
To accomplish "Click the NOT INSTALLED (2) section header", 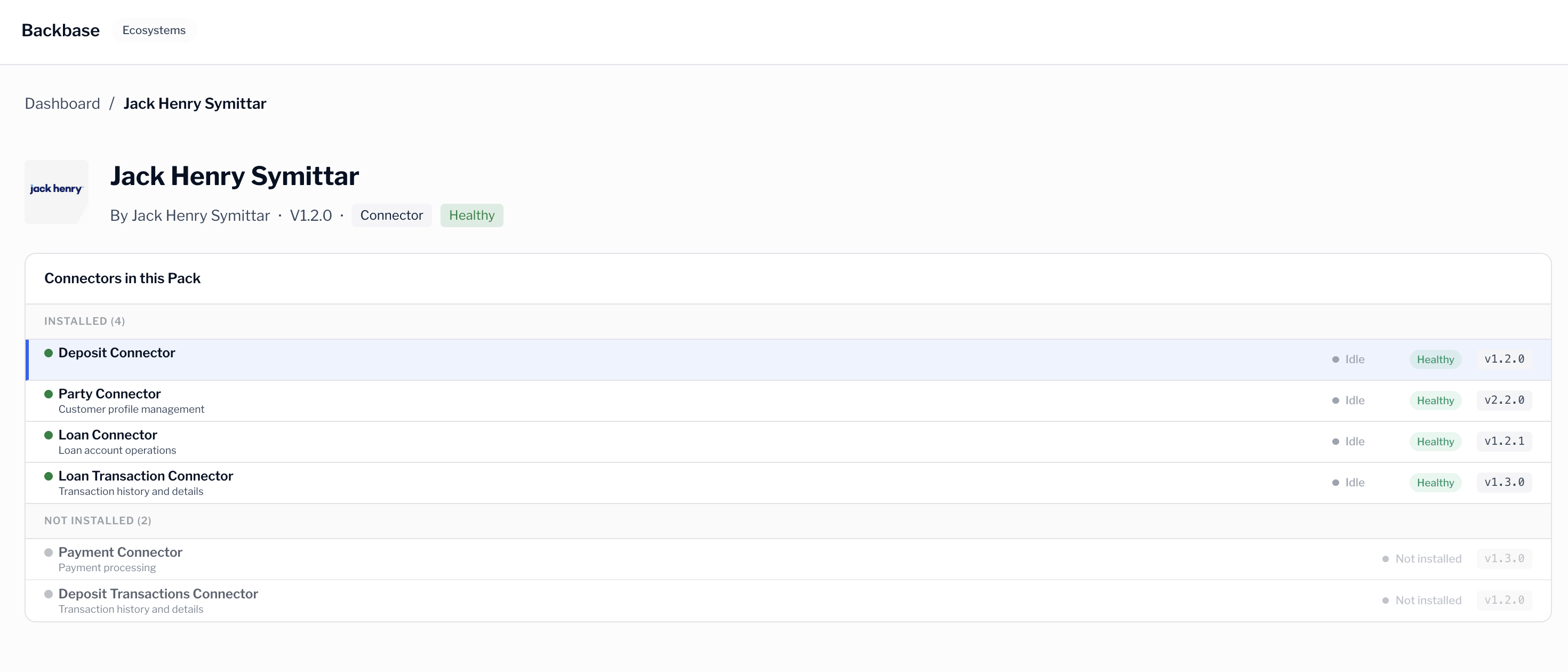I will (98, 521).
